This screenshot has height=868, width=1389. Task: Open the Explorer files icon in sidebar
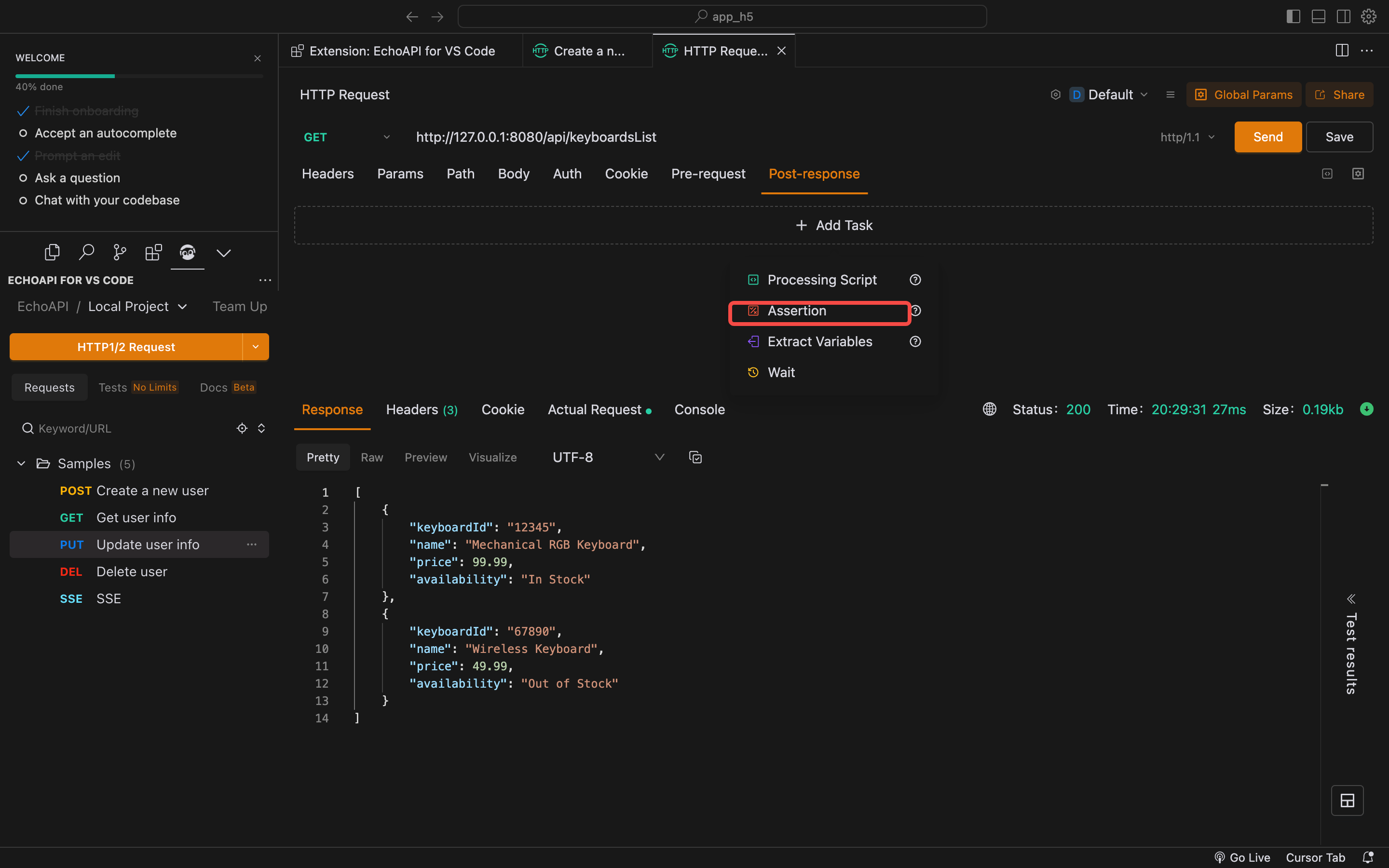pos(52,252)
